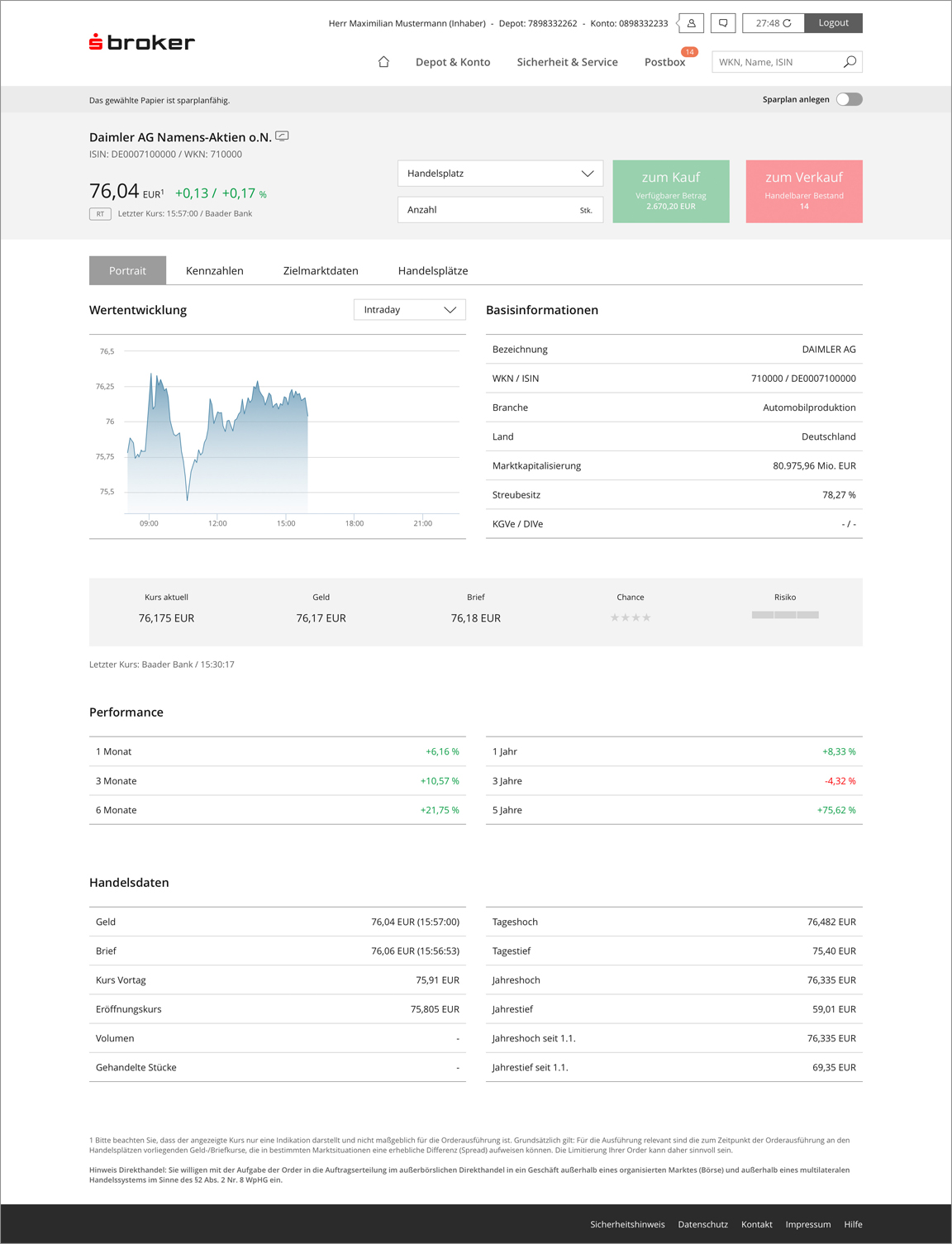Click the Chance star rating
The image size is (952, 1244).
pos(631,617)
